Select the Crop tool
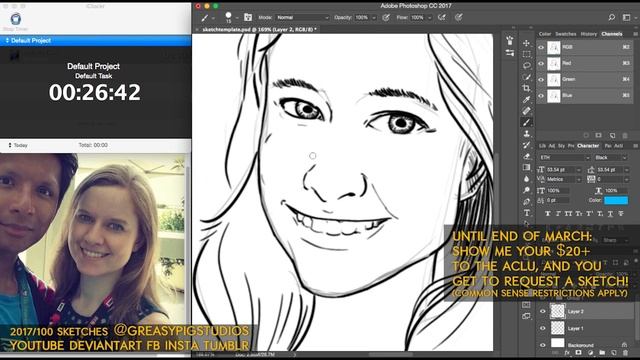This screenshot has width=640, height=360. (527, 88)
